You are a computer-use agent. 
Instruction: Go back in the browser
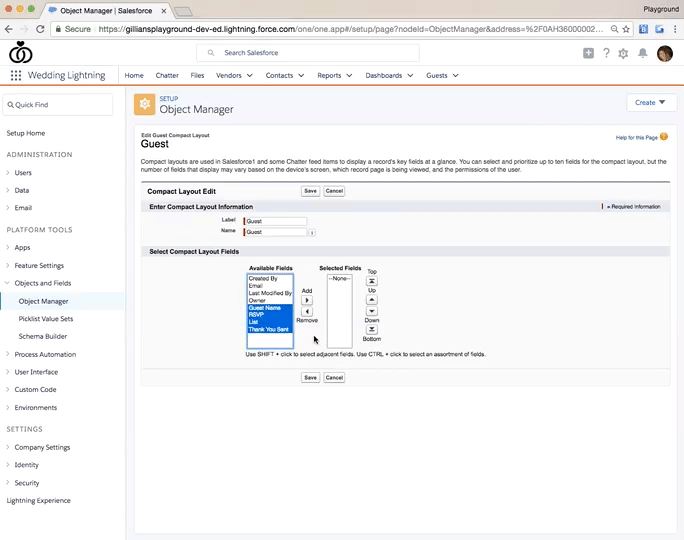point(9,29)
